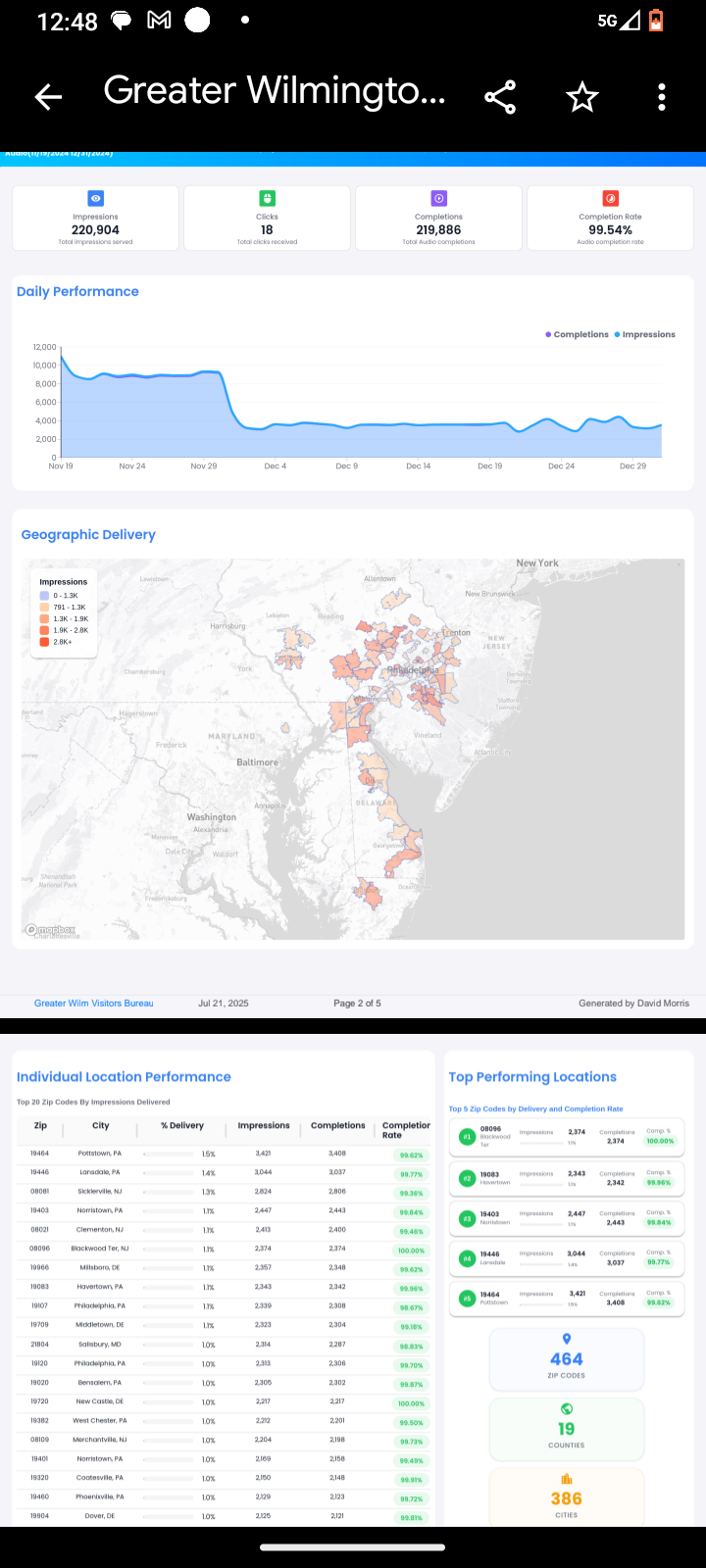Tap the green icon on Clicks card

pos(267,198)
